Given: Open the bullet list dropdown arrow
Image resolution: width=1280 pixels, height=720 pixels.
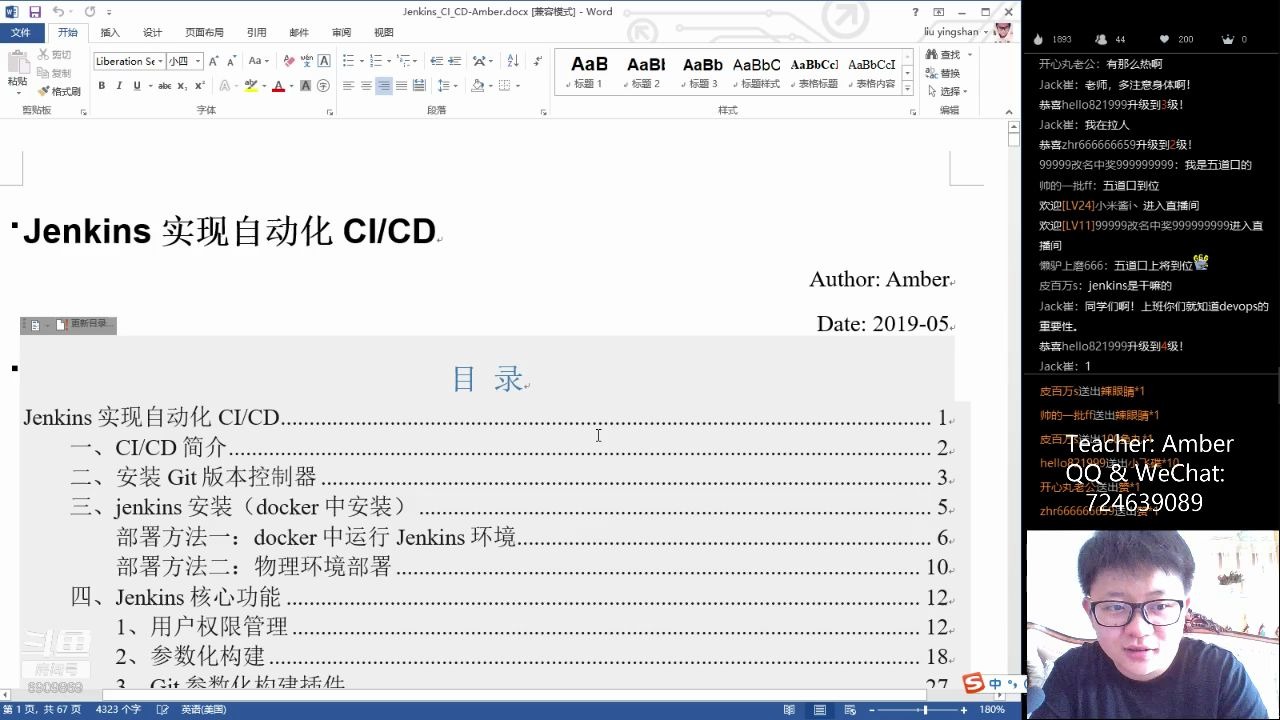Looking at the screenshot, I should [x=361, y=61].
